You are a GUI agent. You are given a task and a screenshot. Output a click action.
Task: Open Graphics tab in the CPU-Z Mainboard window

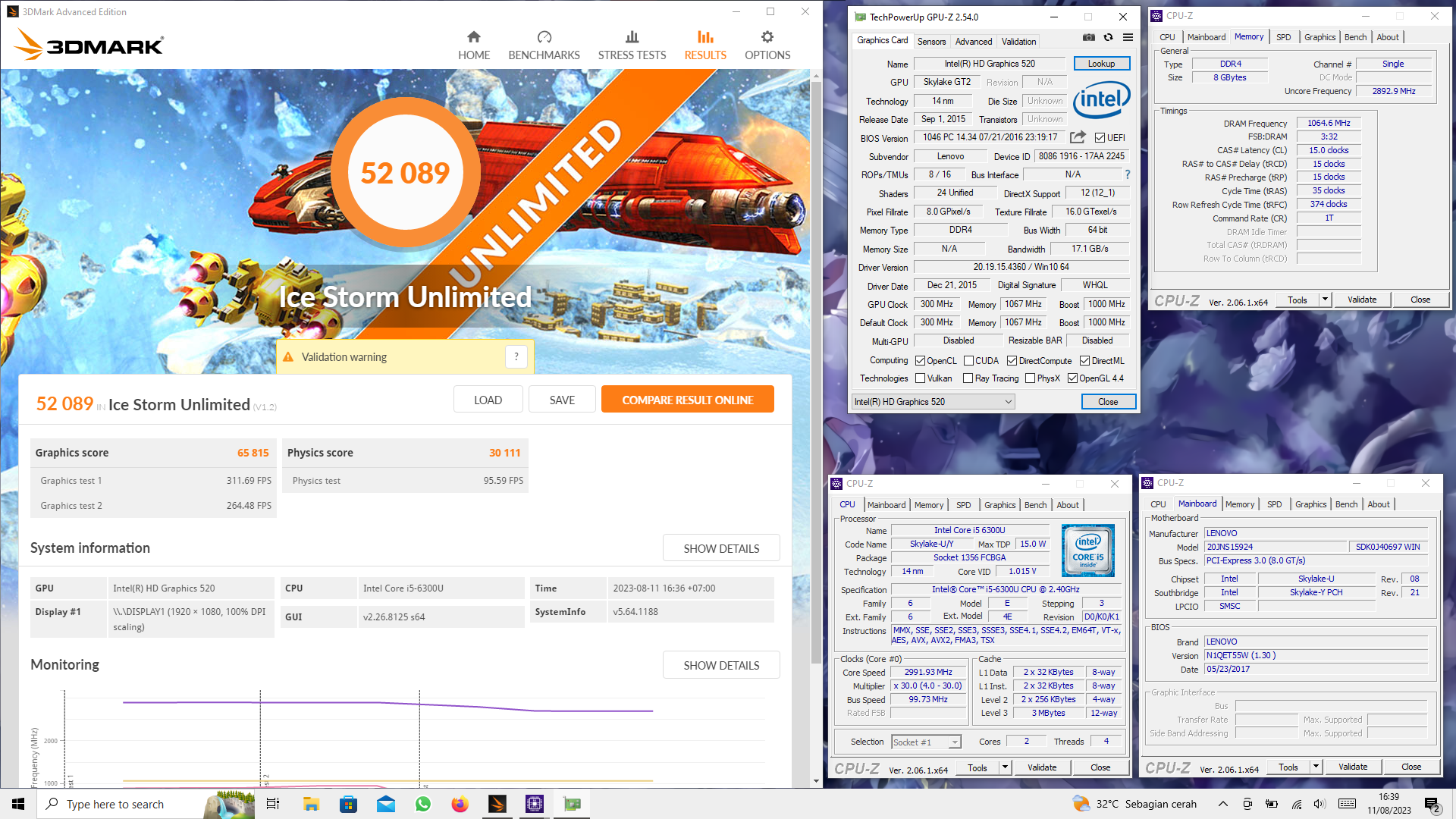[x=1310, y=504]
